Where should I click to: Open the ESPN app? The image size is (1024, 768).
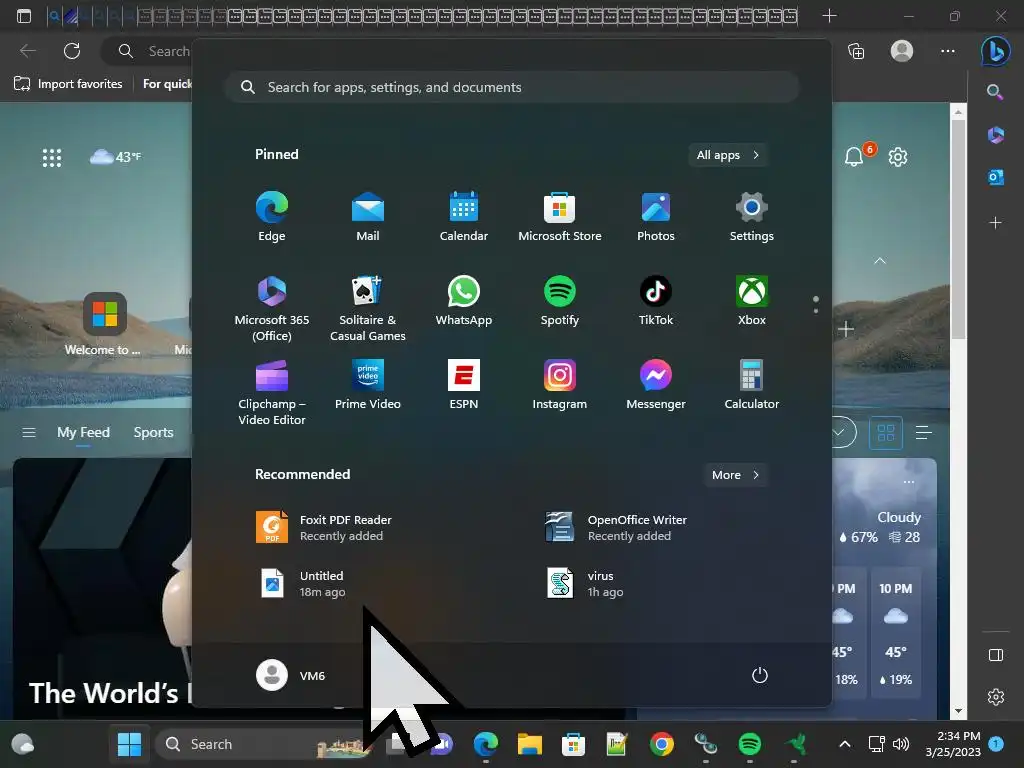464,385
